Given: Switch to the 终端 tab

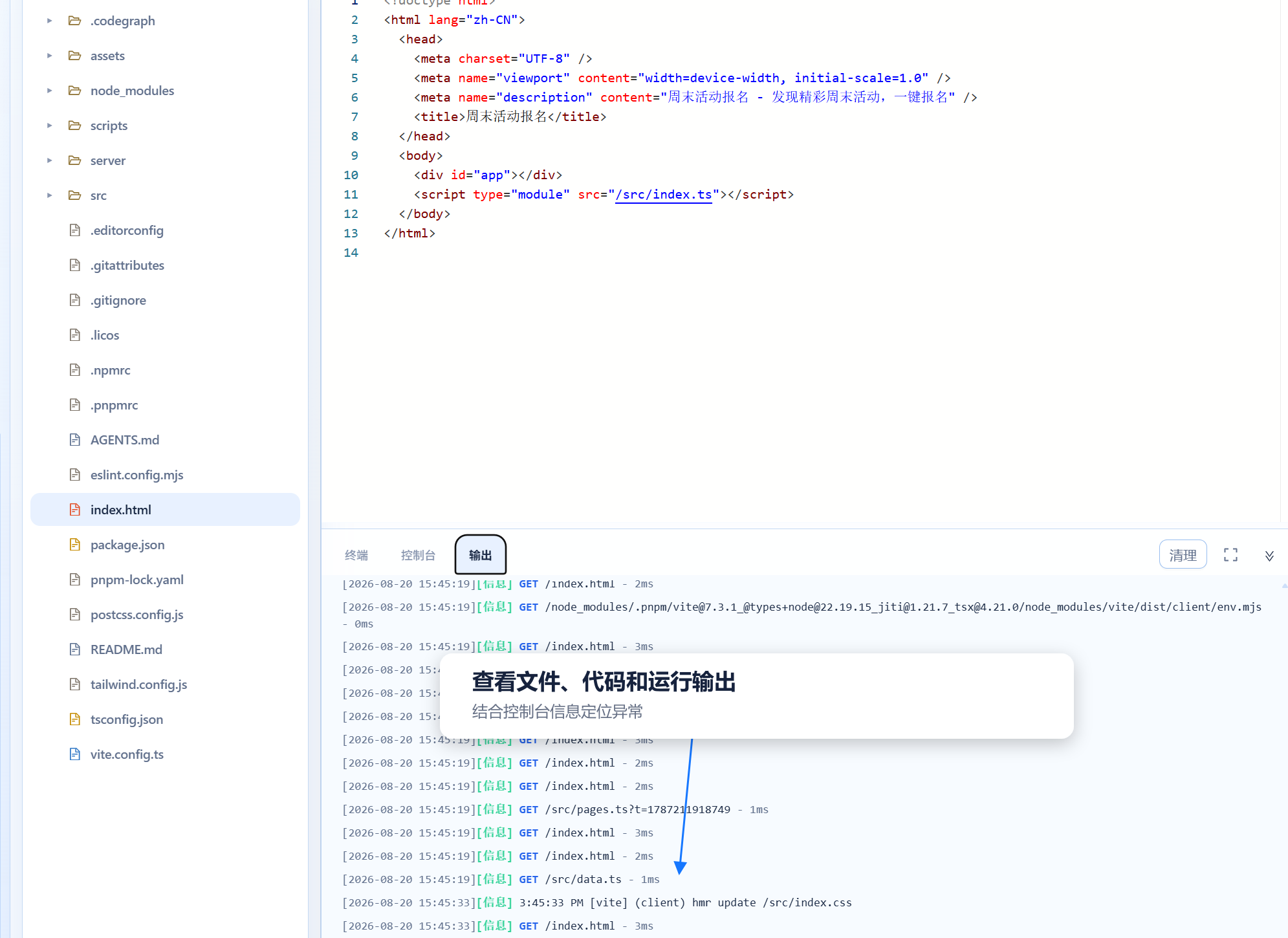Looking at the screenshot, I should (x=356, y=555).
